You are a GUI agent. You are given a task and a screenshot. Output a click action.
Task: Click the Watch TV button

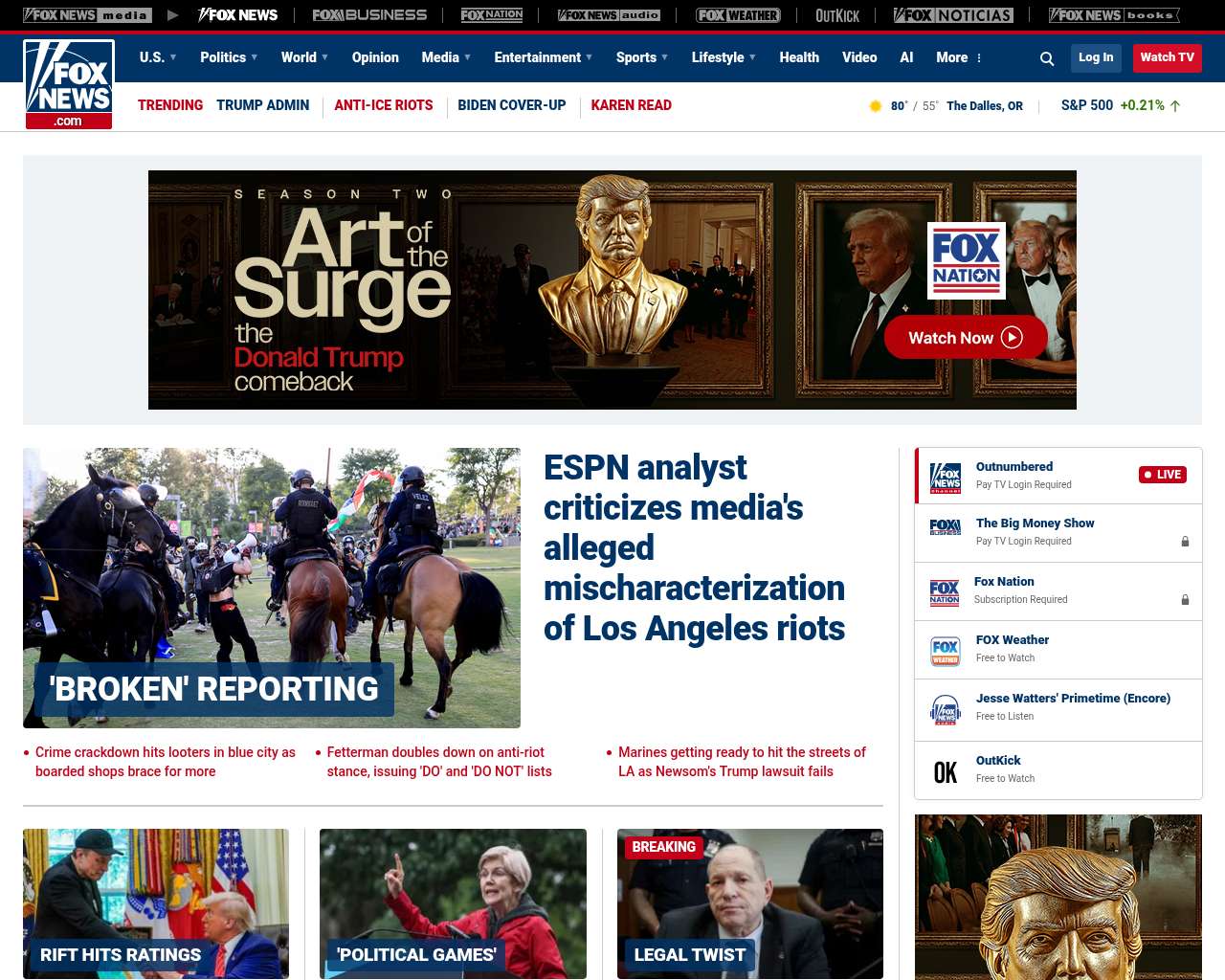(x=1167, y=58)
